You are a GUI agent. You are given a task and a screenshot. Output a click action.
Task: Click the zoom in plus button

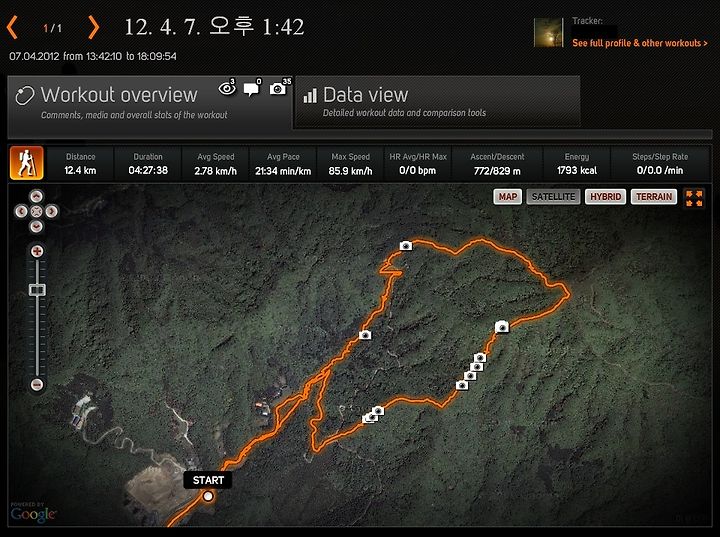[x=37, y=251]
